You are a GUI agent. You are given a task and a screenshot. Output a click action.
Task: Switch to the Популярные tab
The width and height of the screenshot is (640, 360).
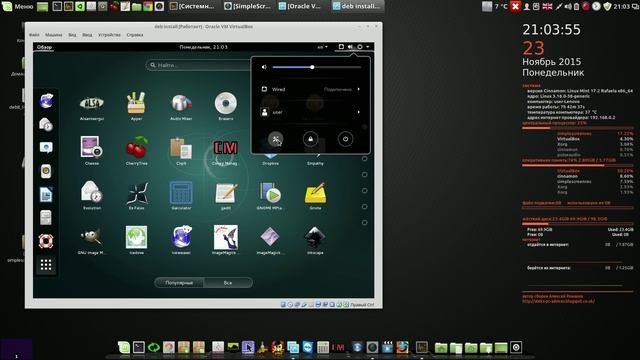[x=179, y=282]
